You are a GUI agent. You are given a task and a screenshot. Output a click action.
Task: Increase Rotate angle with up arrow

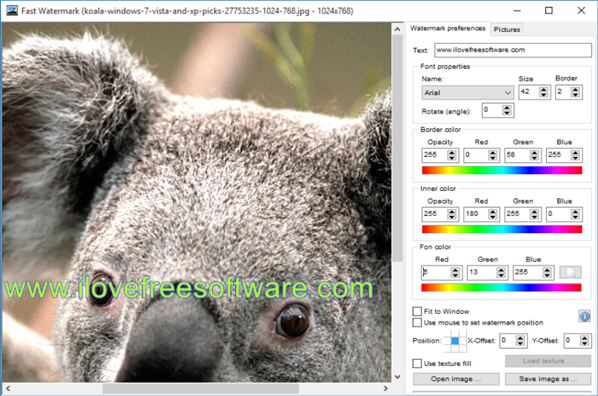(506, 108)
